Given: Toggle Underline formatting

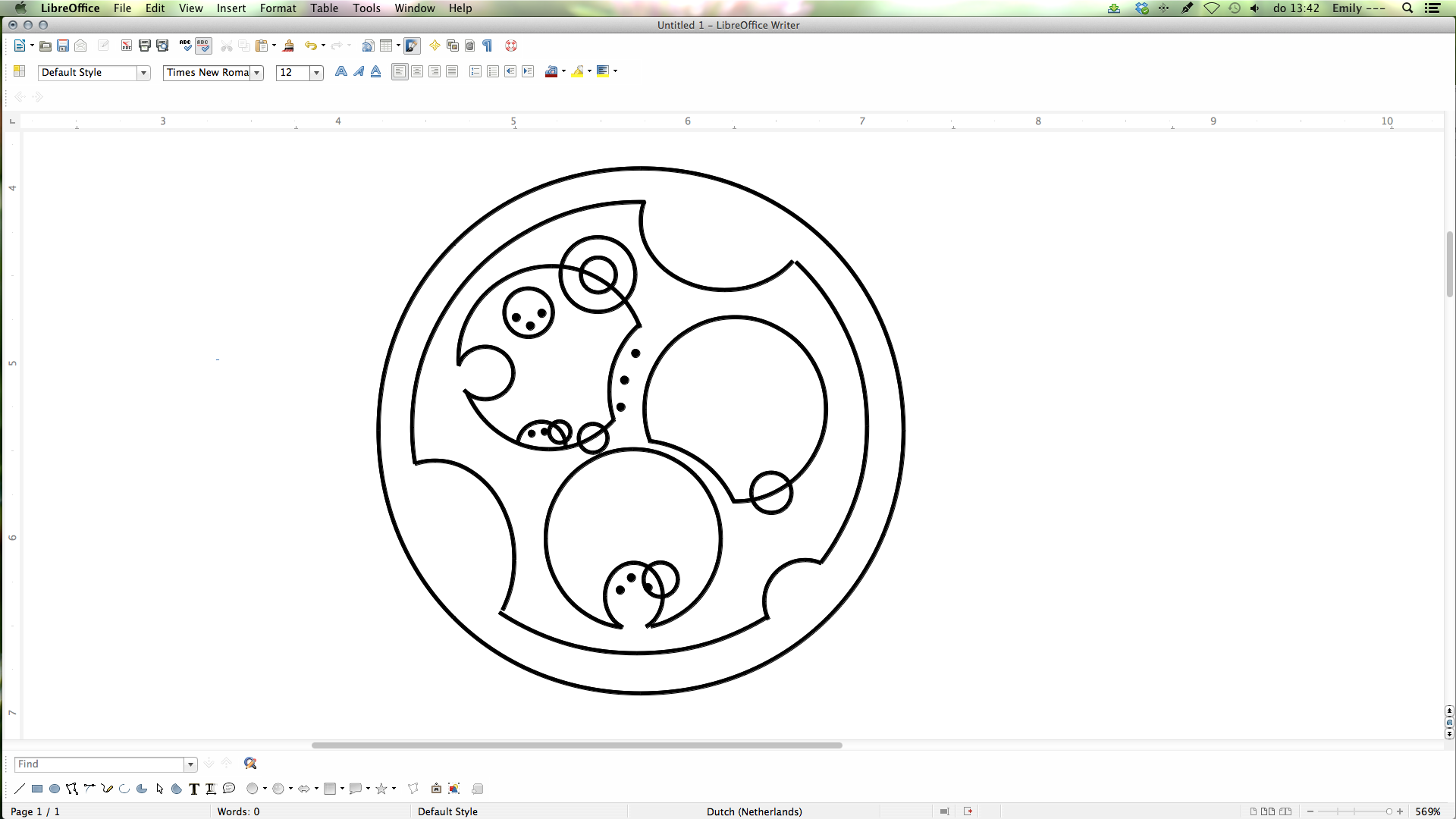Looking at the screenshot, I should (x=376, y=71).
